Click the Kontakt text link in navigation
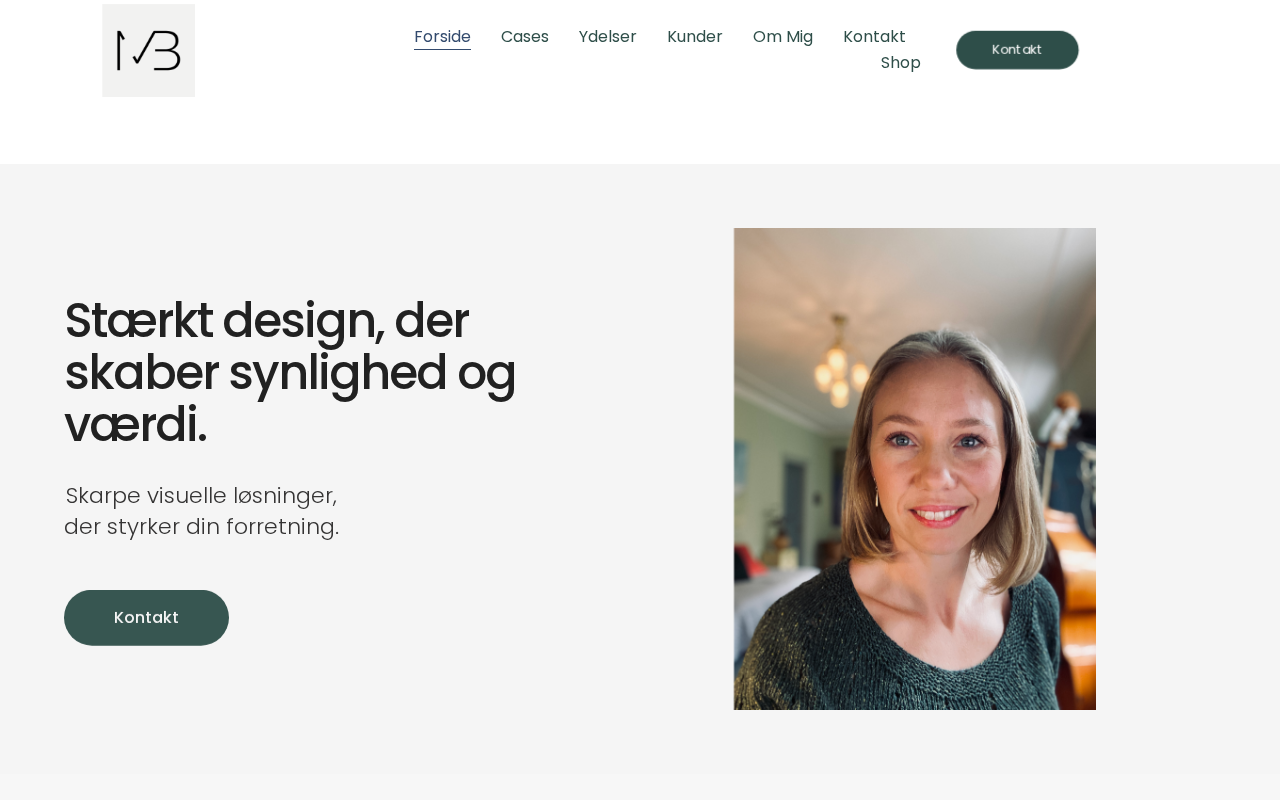The height and width of the screenshot is (800, 1280). tap(874, 37)
